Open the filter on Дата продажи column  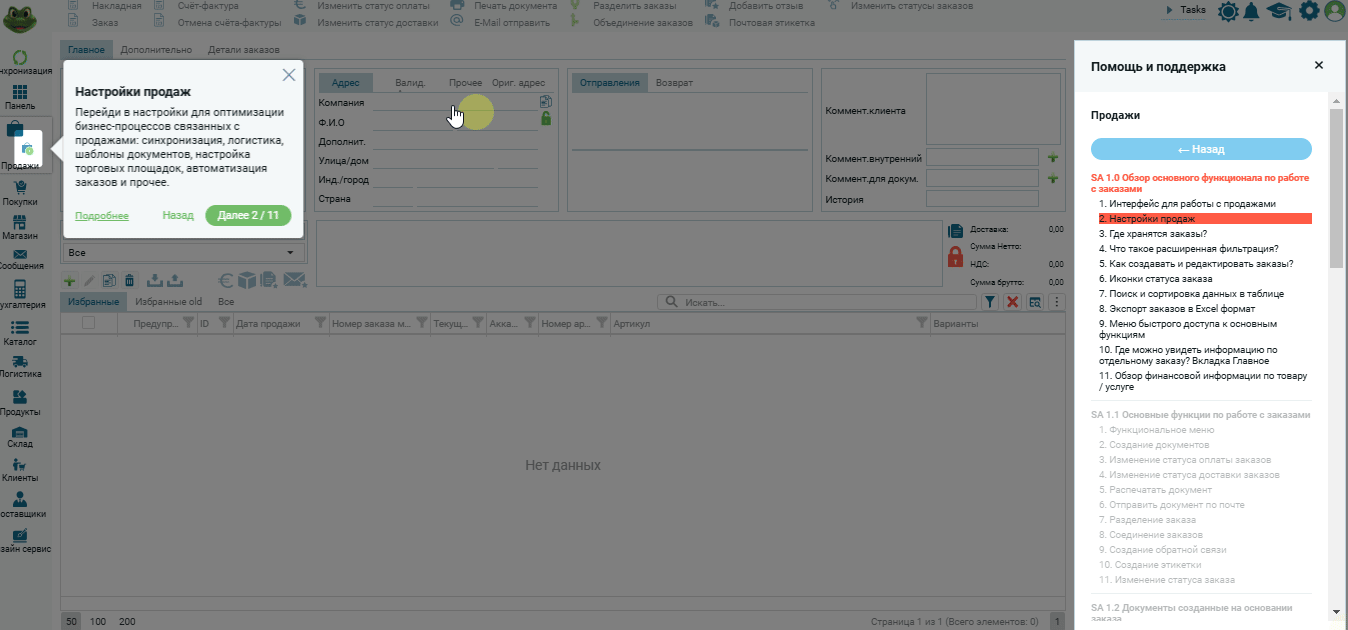tap(320, 323)
